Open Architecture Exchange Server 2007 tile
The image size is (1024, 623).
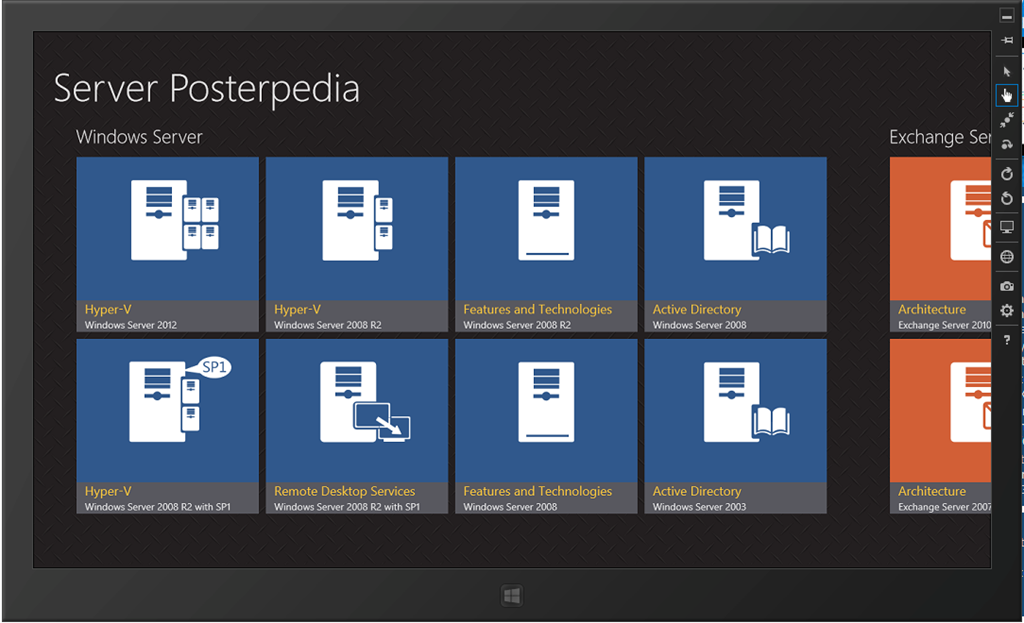point(940,426)
